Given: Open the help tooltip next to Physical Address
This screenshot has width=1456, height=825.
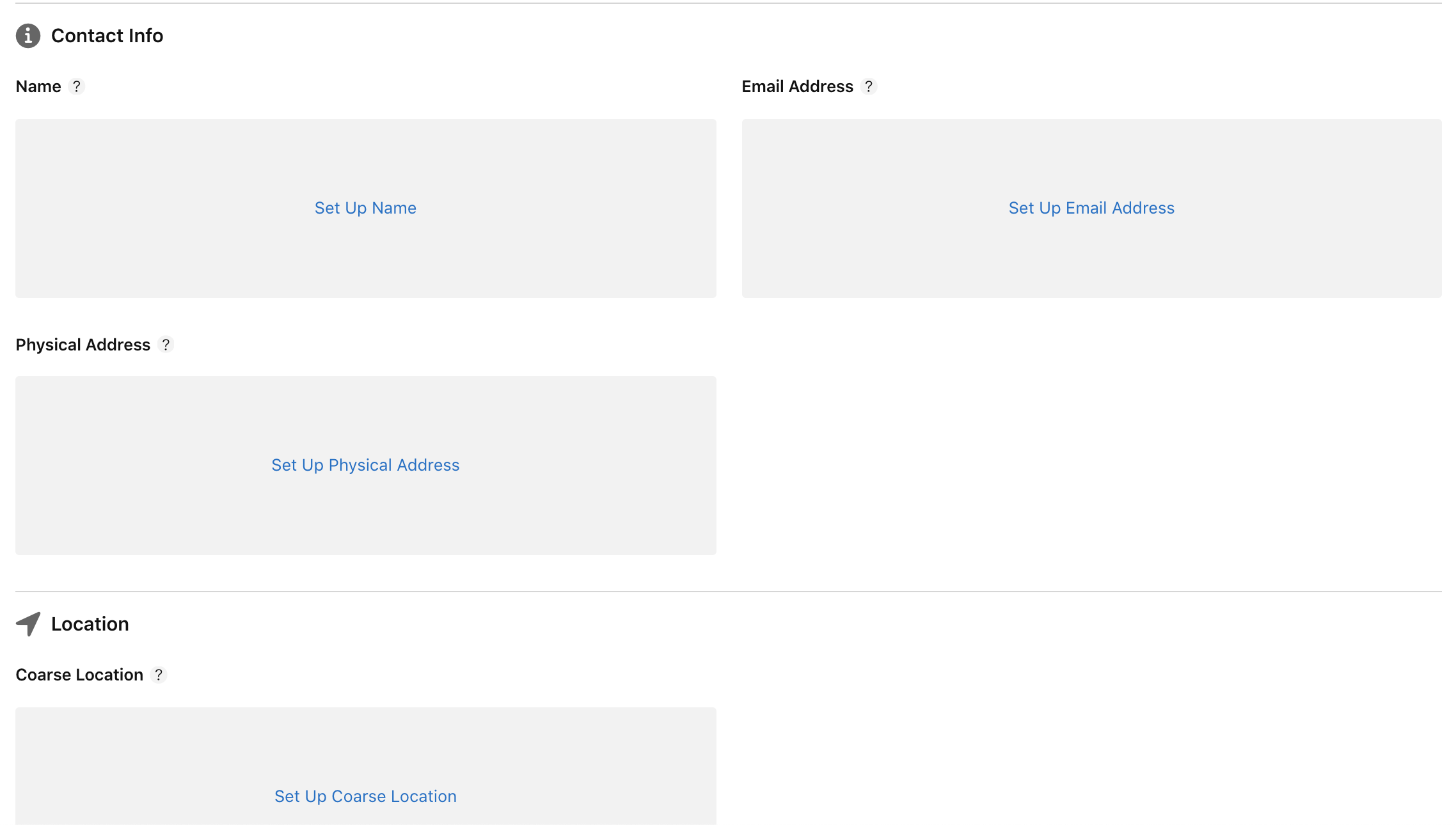Looking at the screenshot, I should [x=166, y=345].
